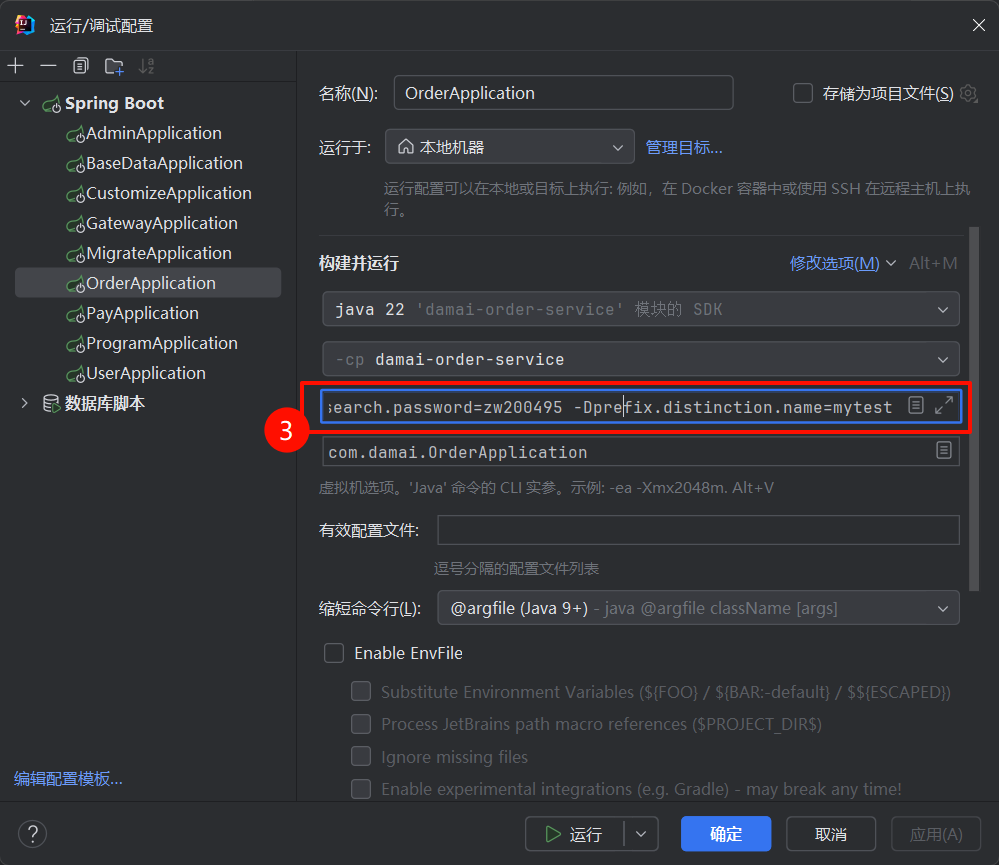Open the 运行于 本地机器 dropdown
The width and height of the screenshot is (999, 865).
click(x=510, y=147)
